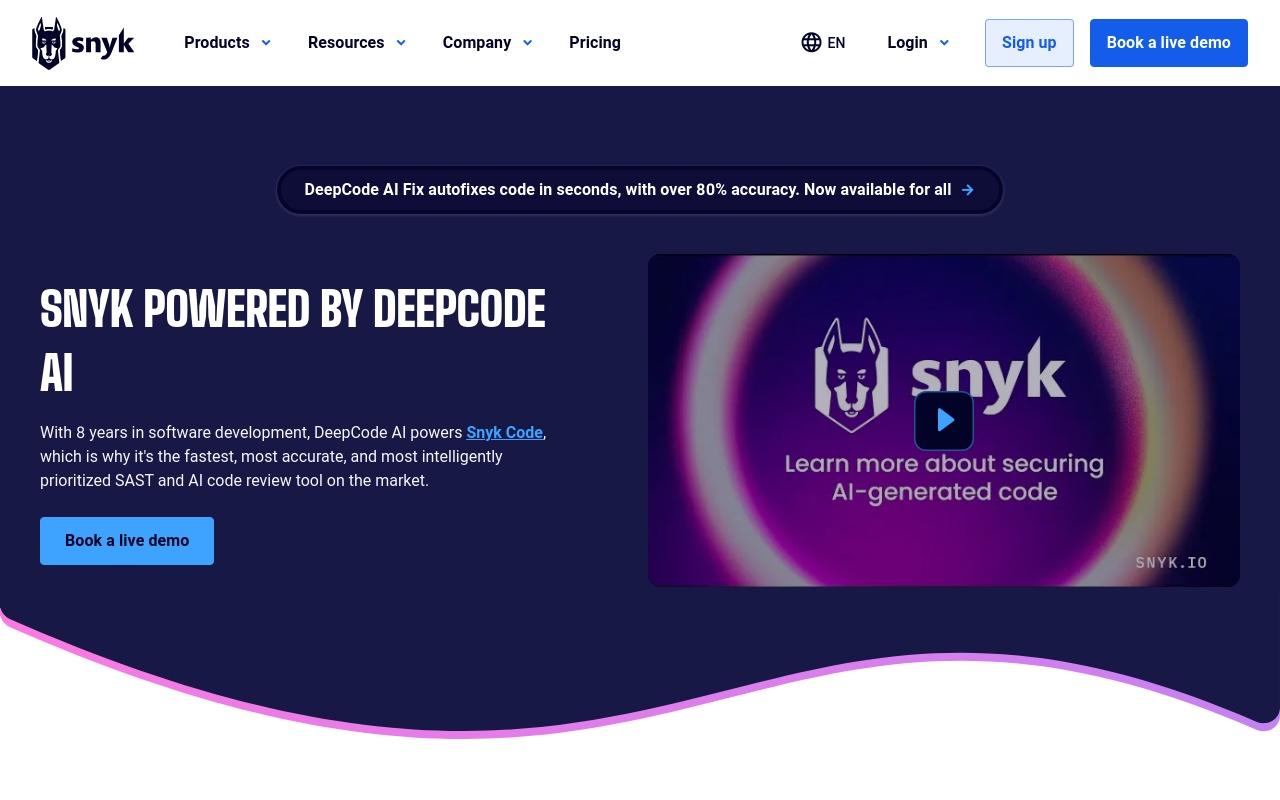Viewport: 1280px width, 800px height.
Task: Click hero Book a live demo button
Action: click(127, 541)
